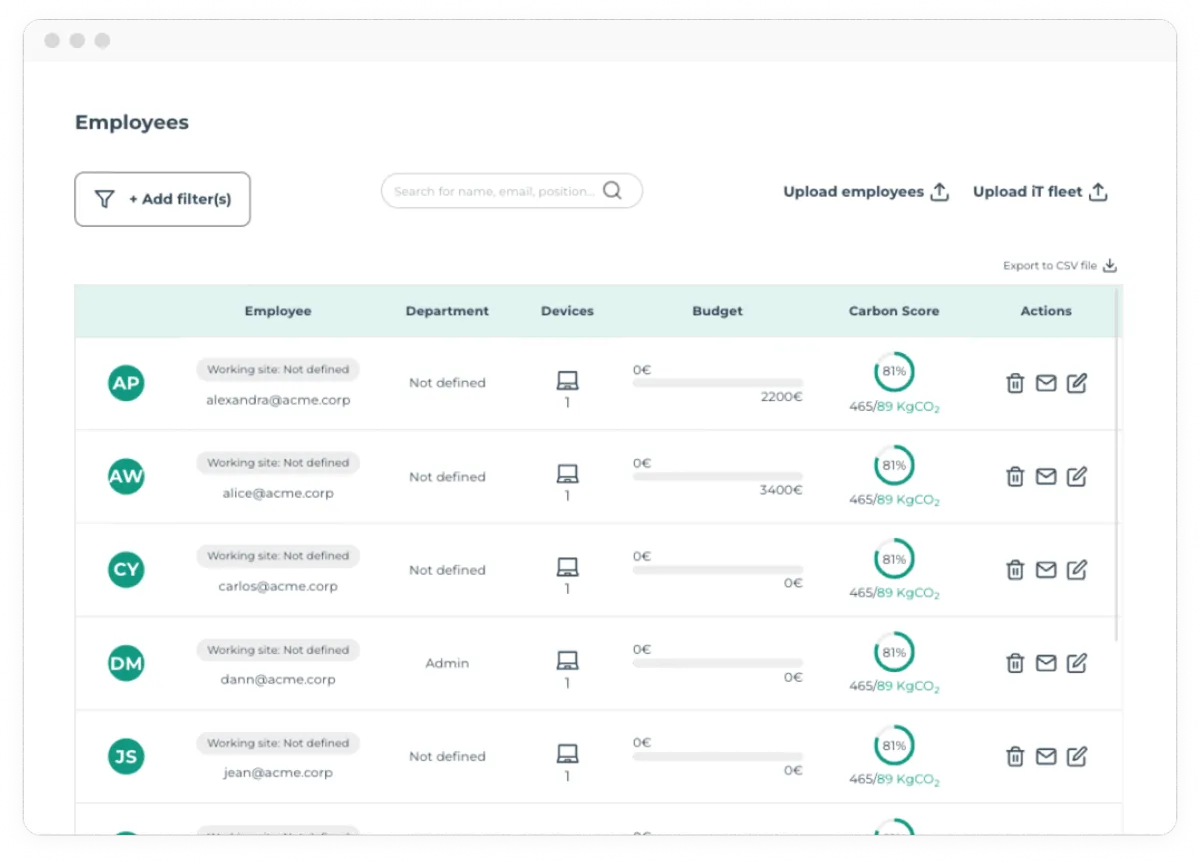Click envelope icon in carlos@acme.corp row
The image size is (1200, 862).
(1046, 570)
